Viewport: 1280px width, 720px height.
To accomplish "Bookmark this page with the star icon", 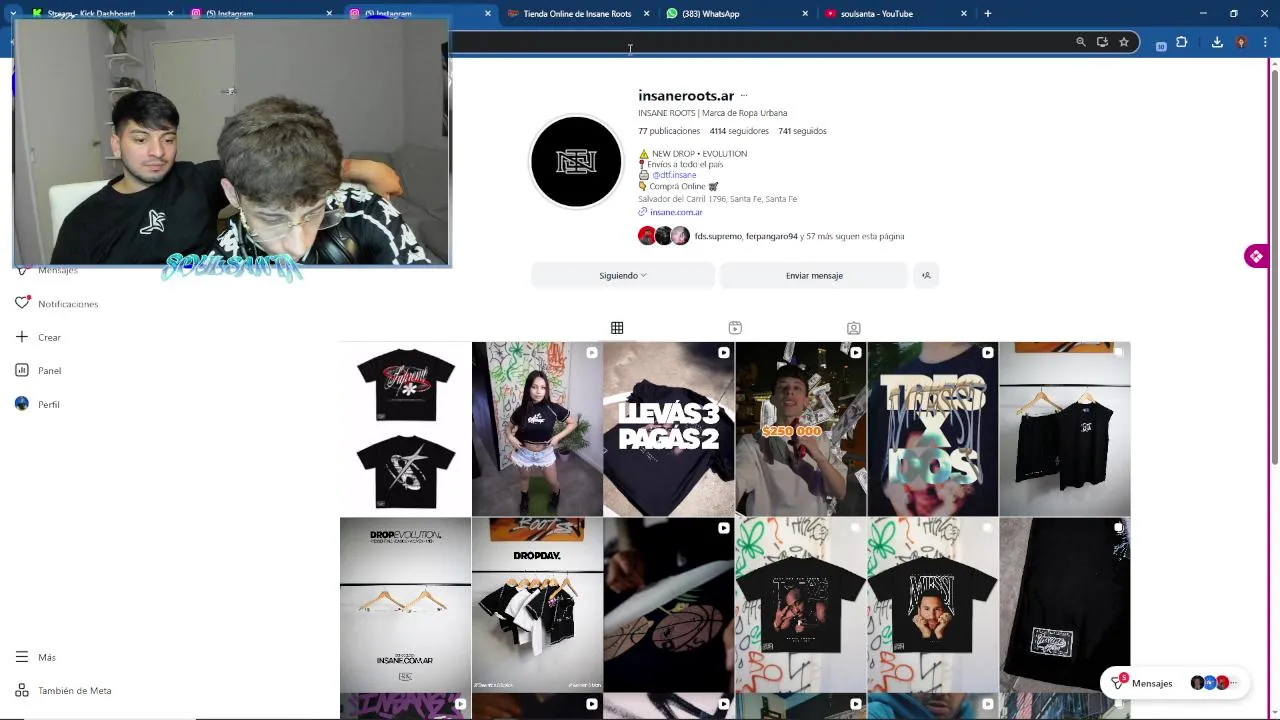I will (x=1124, y=42).
